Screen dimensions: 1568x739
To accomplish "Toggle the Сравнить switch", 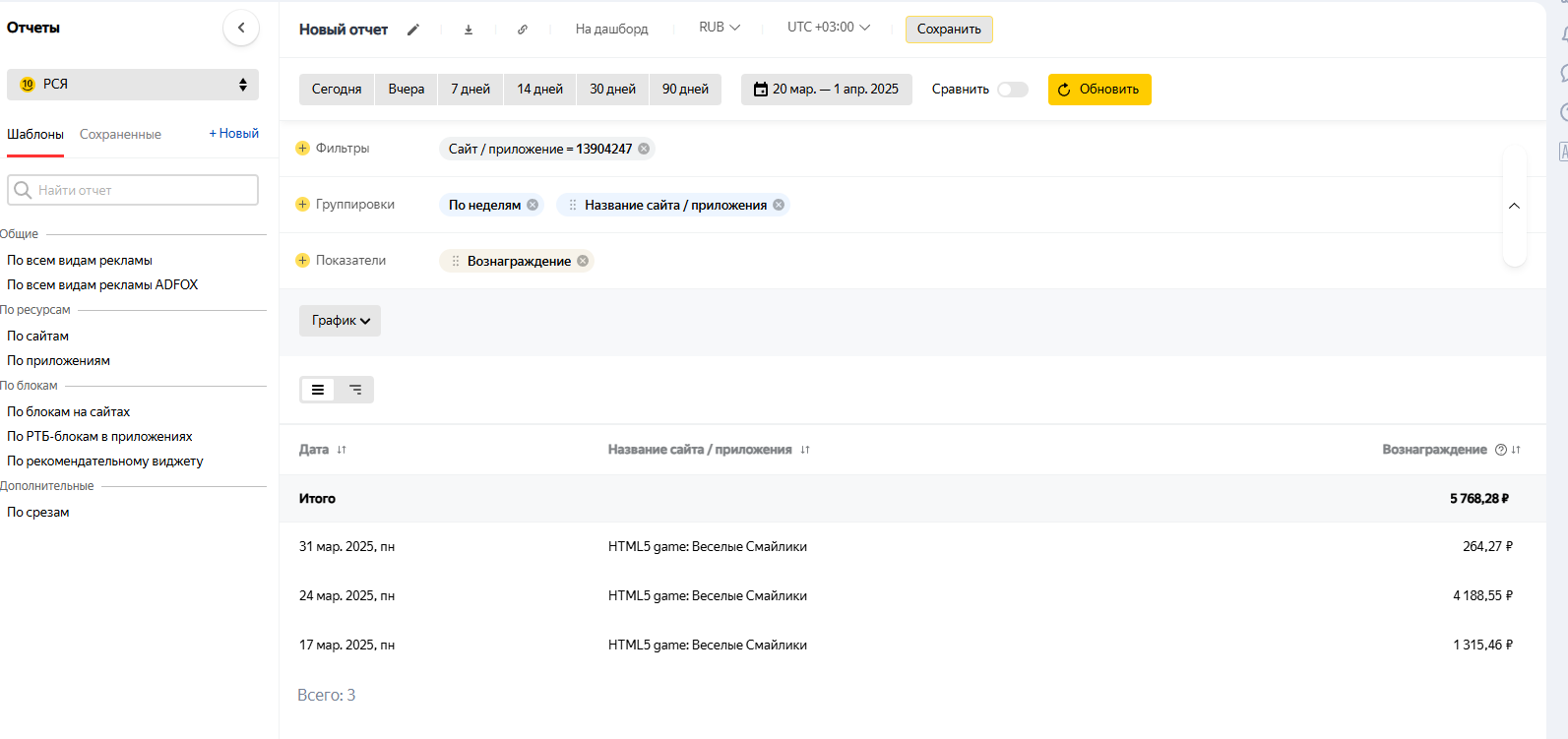I will pyautogui.click(x=1012, y=90).
